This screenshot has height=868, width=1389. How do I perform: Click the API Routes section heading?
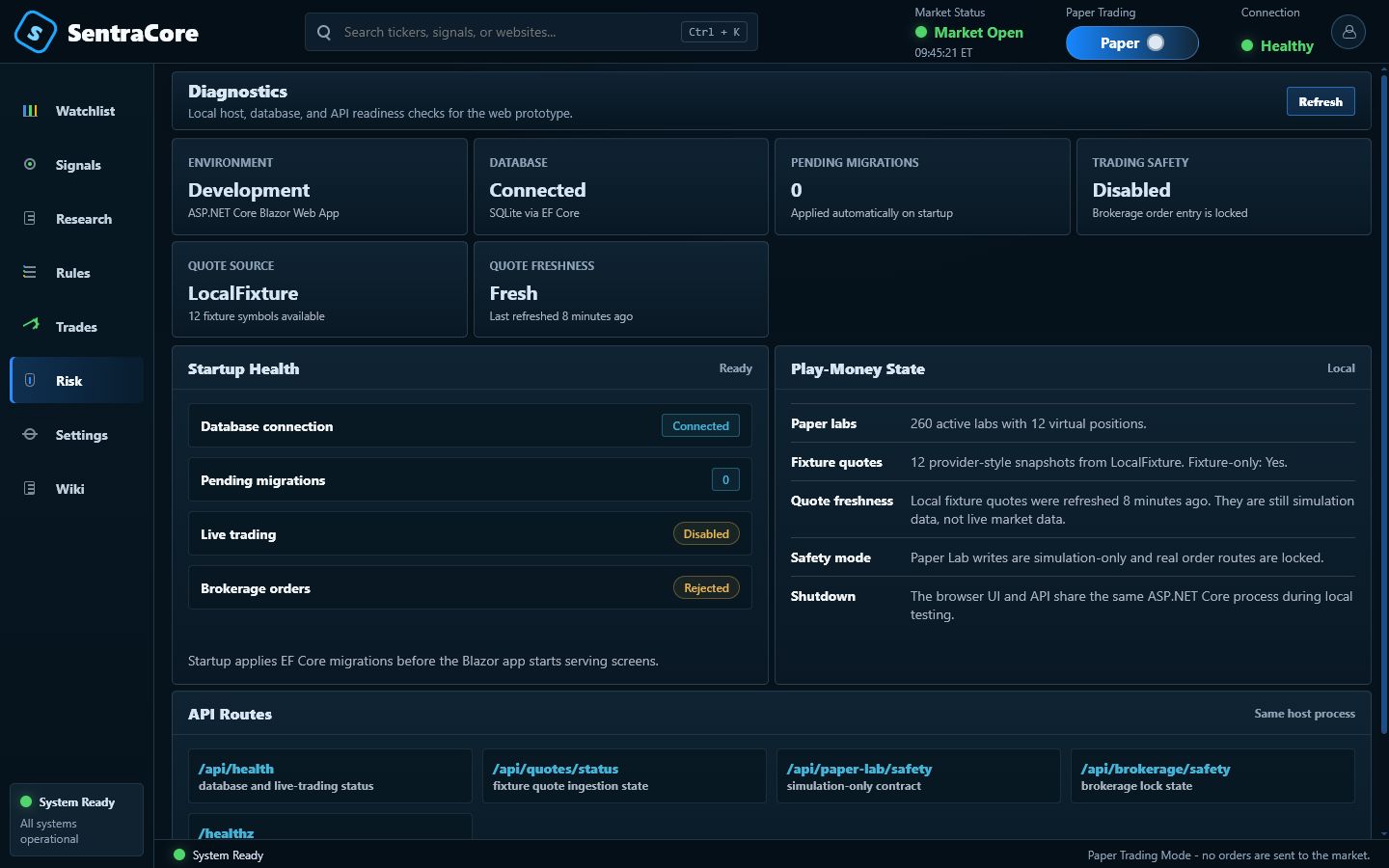(x=230, y=714)
